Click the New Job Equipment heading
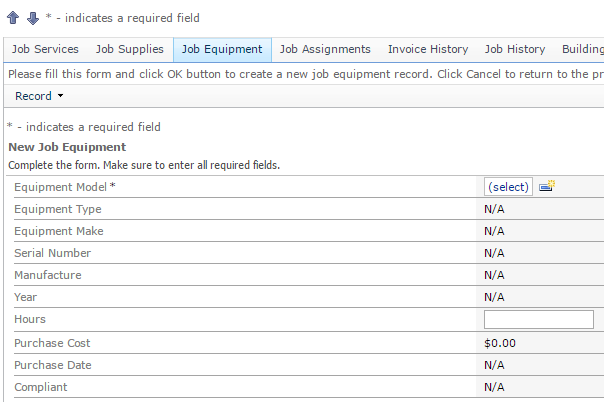 click(67, 147)
